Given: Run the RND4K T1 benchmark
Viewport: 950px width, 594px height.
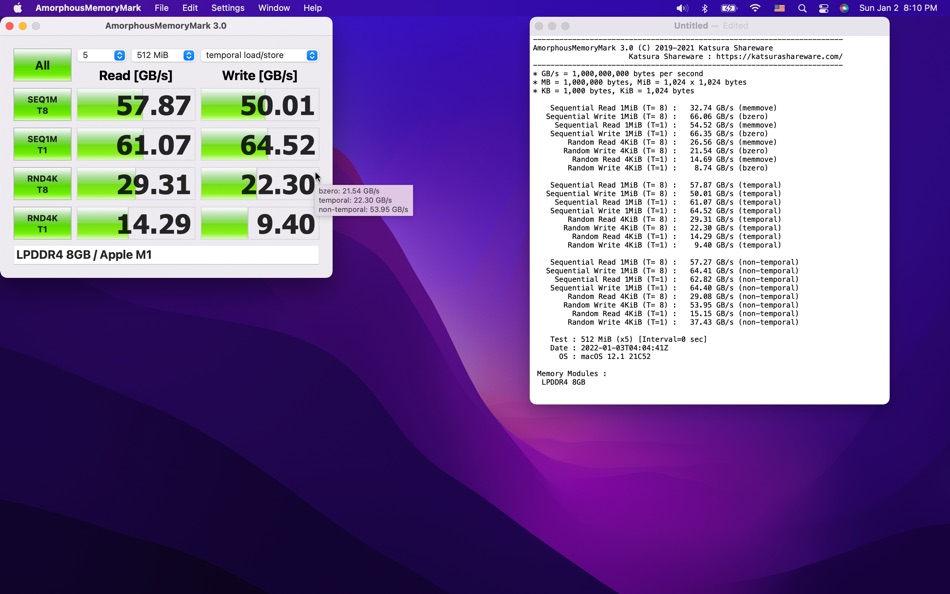Looking at the screenshot, I should [42, 223].
